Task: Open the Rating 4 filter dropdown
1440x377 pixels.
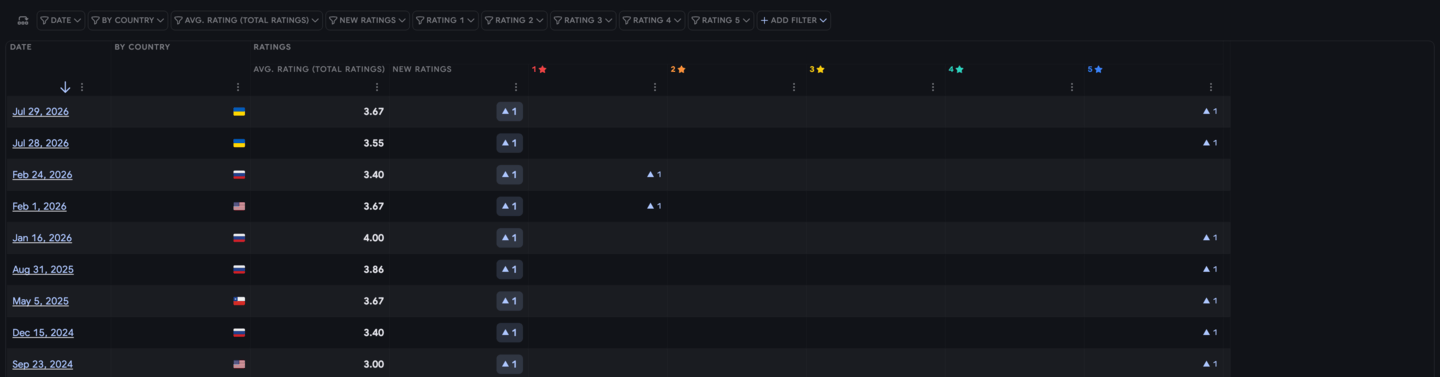Action: [x=652, y=20]
